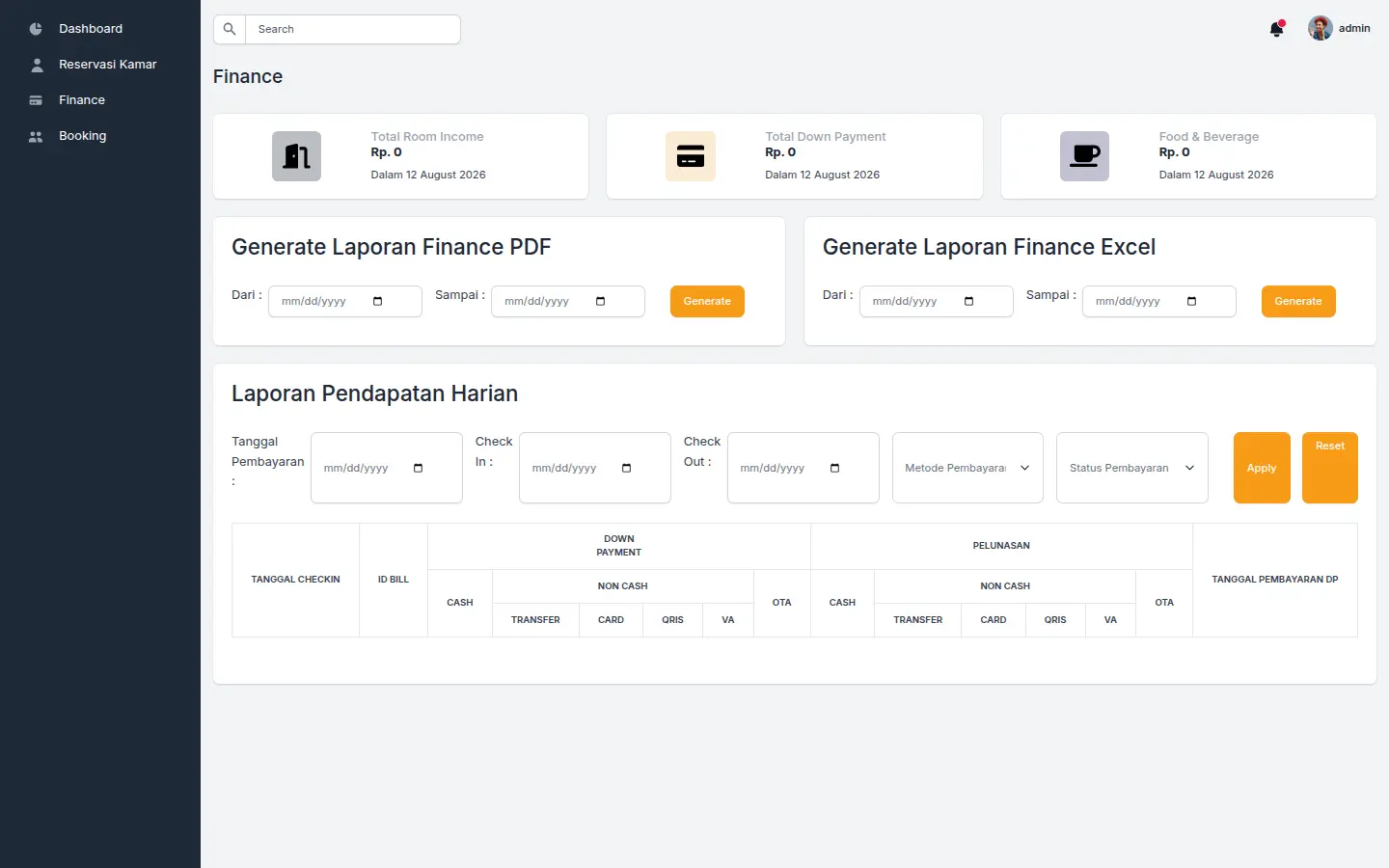This screenshot has width=1389, height=868.
Task: Generate the Finance Excel report
Action: 1298,301
